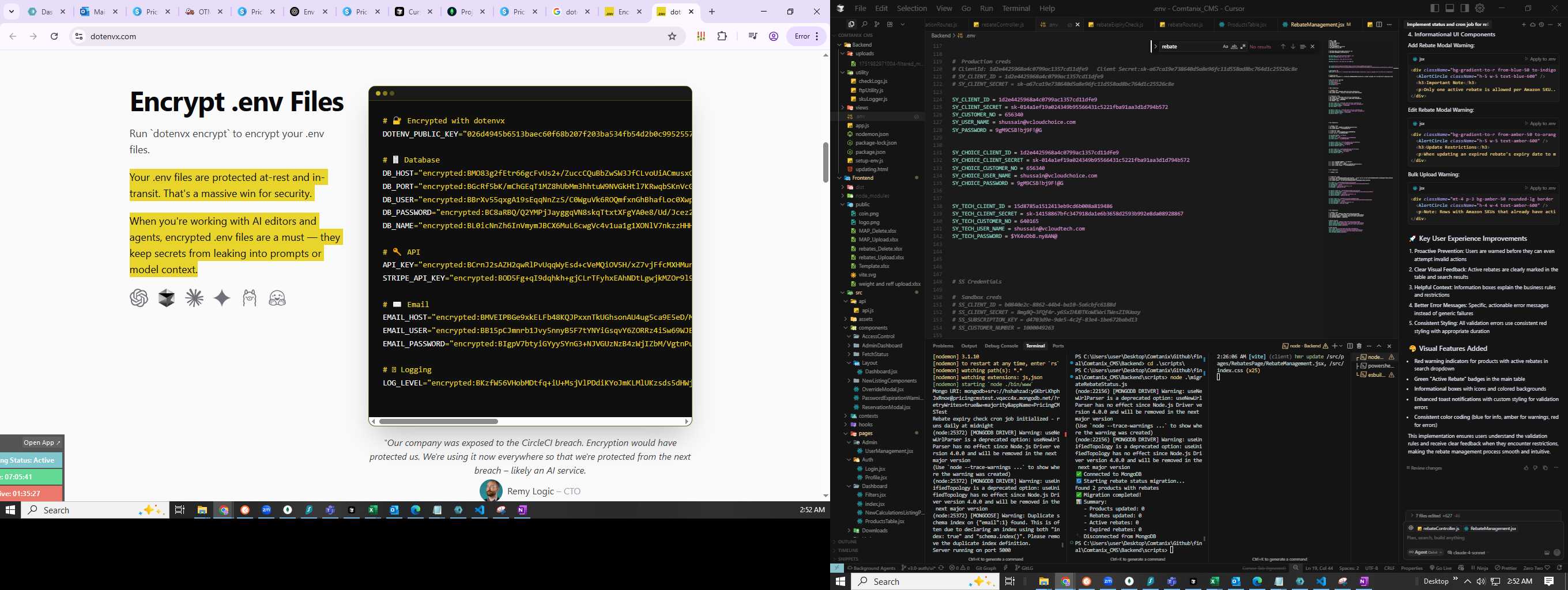Expand replace field in find widget
Screen dimensions: 1568x590
pyautogui.click(x=1155, y=46)
